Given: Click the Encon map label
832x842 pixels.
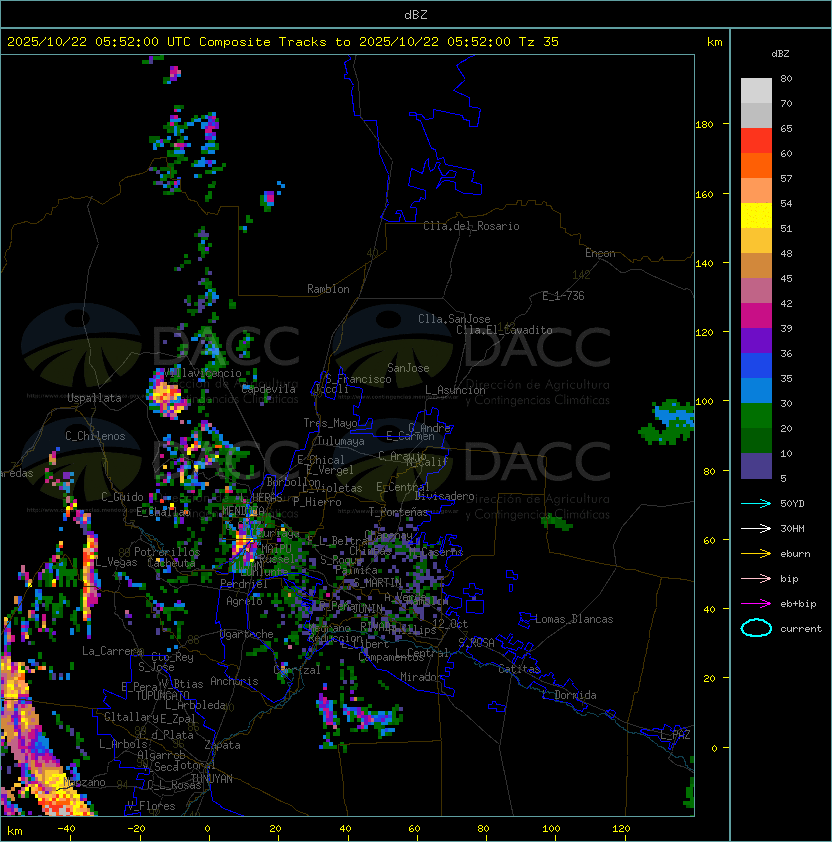Looking at the screenshot, I should (x=600, y=253).
